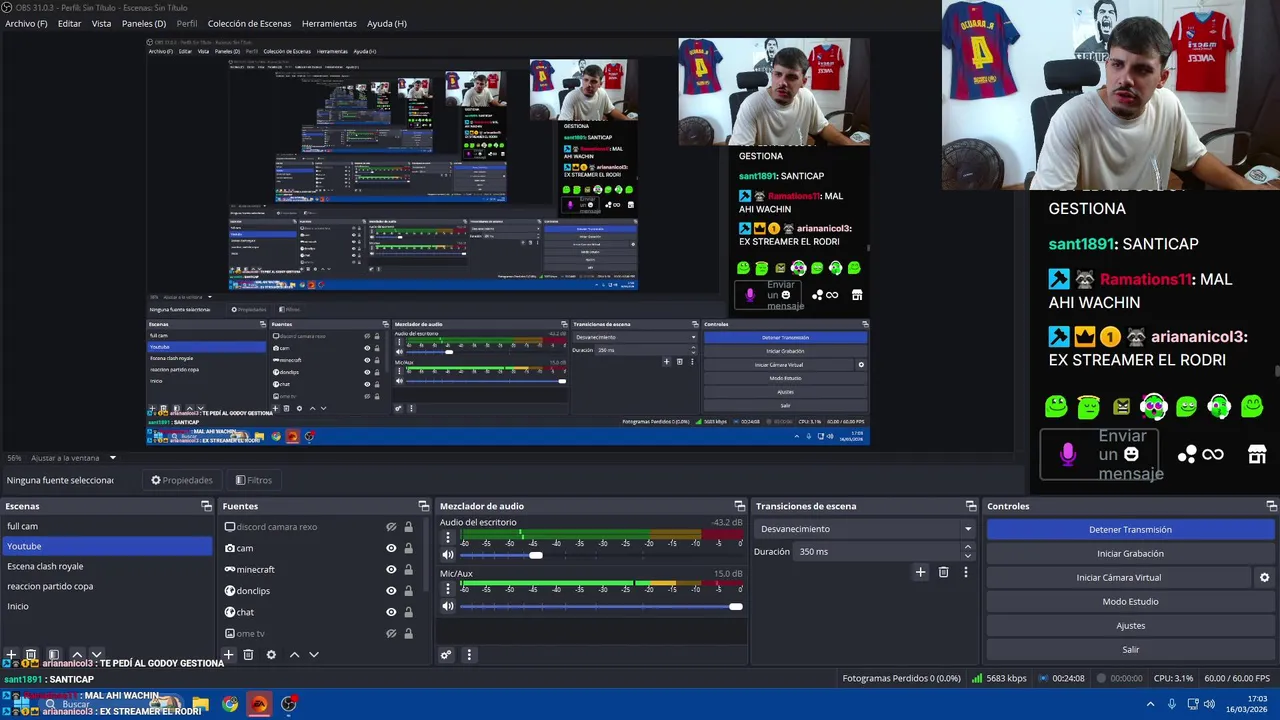Open File Explorer from the taskbar
The image size is (1280, 720).
coord(200,704)
